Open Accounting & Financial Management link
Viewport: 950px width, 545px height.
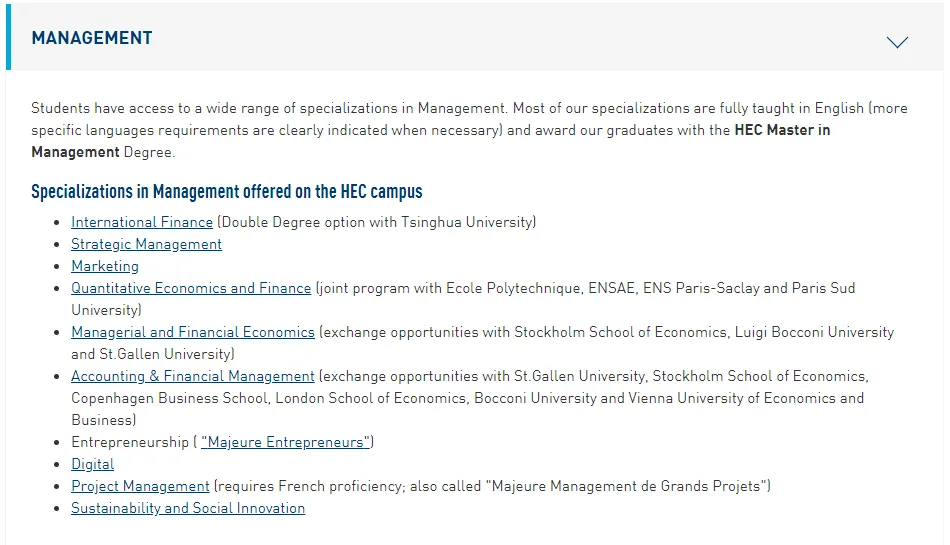click(x=193, y=376)
